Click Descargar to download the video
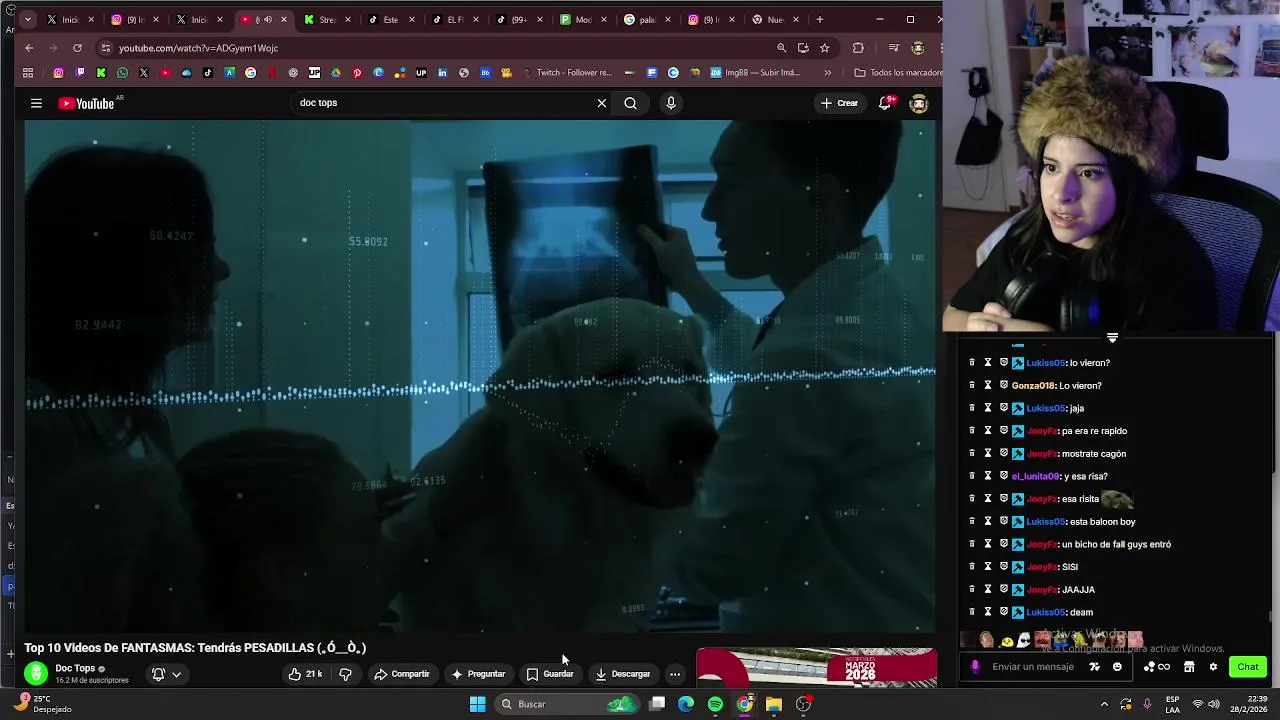 623,674
